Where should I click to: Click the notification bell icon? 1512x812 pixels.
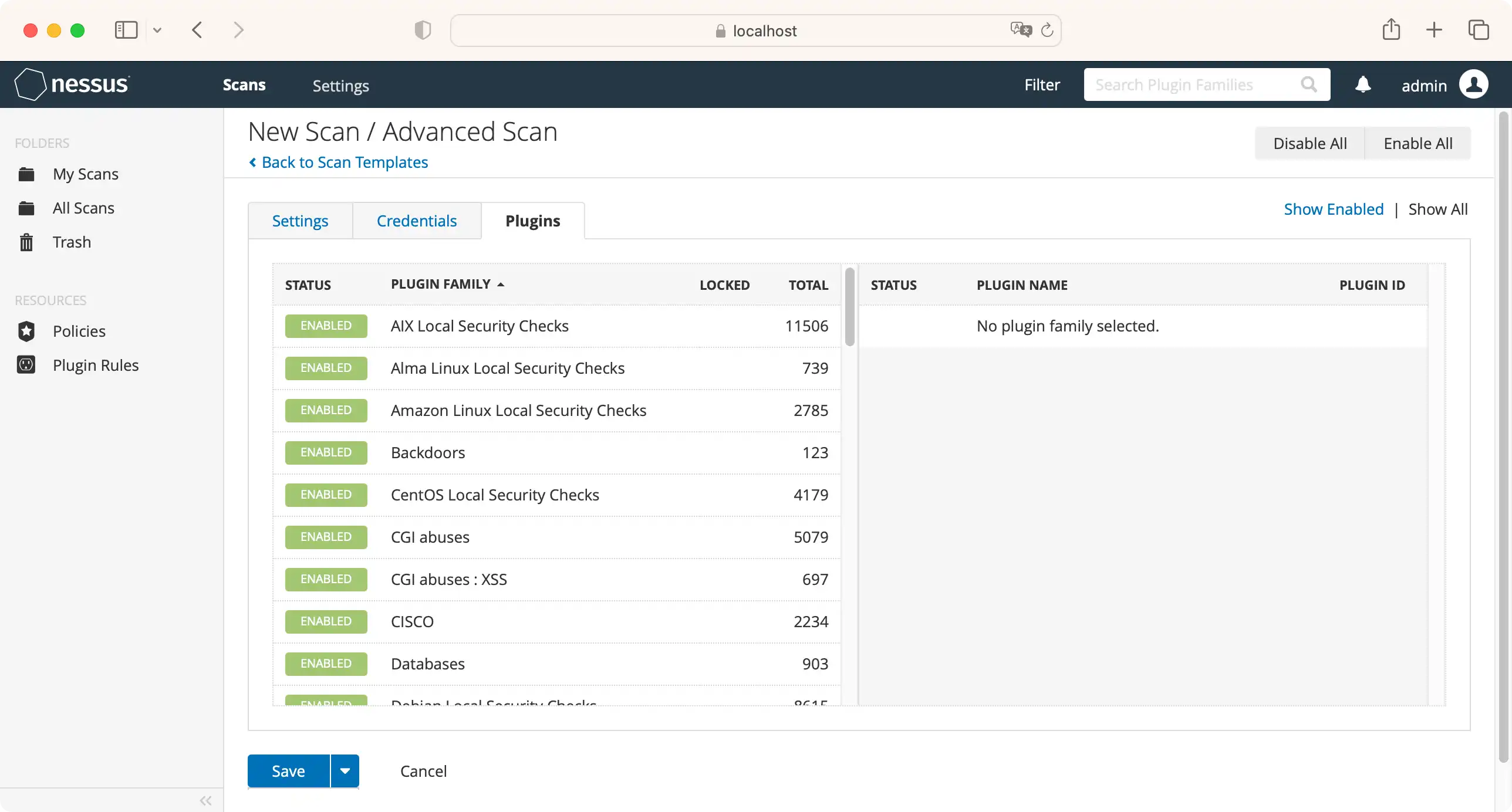pos(1363,85)
